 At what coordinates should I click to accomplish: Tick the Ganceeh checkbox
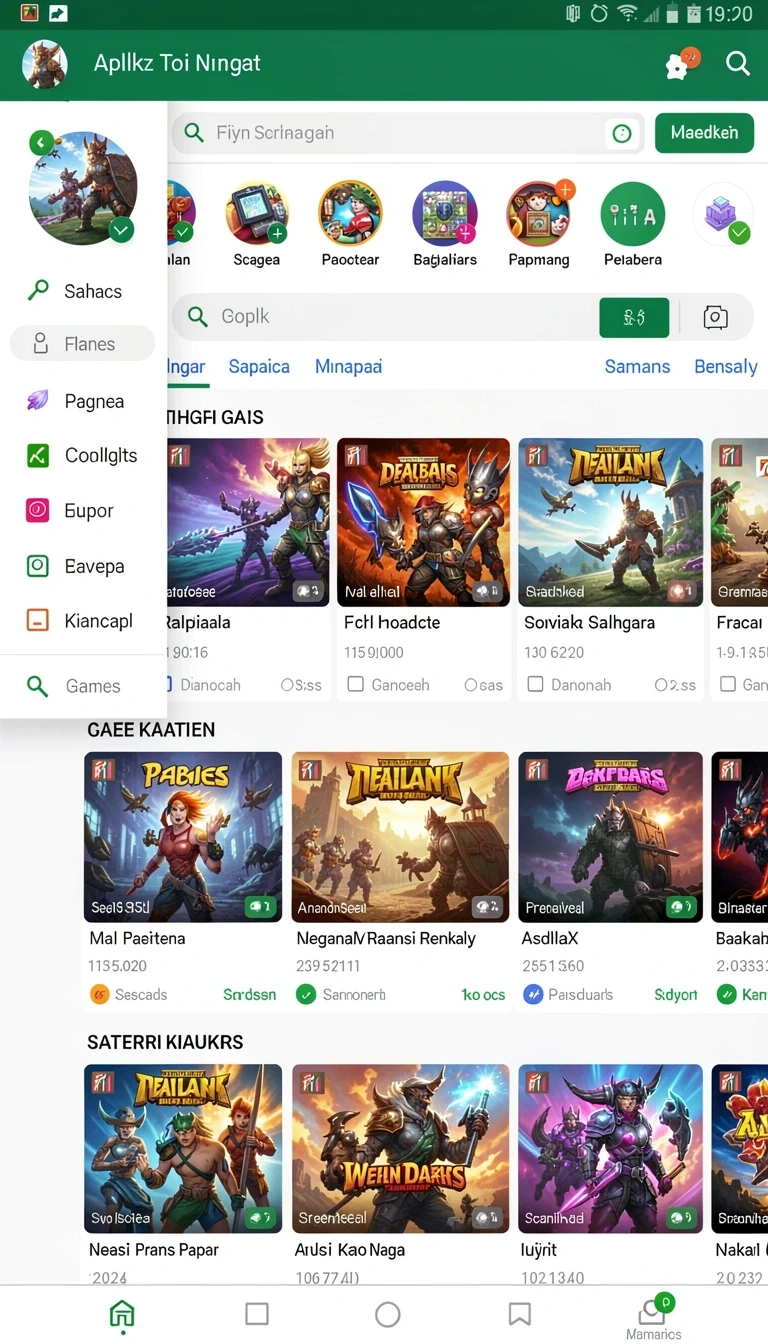click(355, 685)
